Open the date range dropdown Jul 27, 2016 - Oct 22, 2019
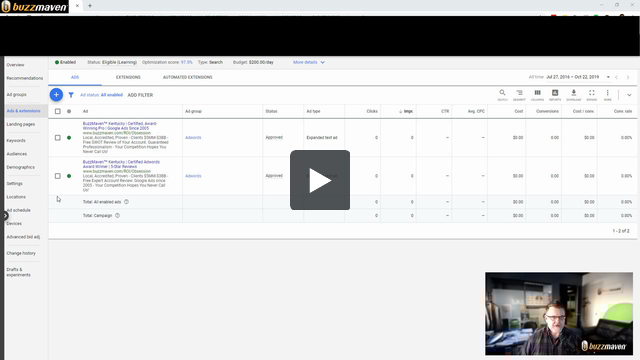The height and width of the screenshot is (360, 640). tap(578, 77)
